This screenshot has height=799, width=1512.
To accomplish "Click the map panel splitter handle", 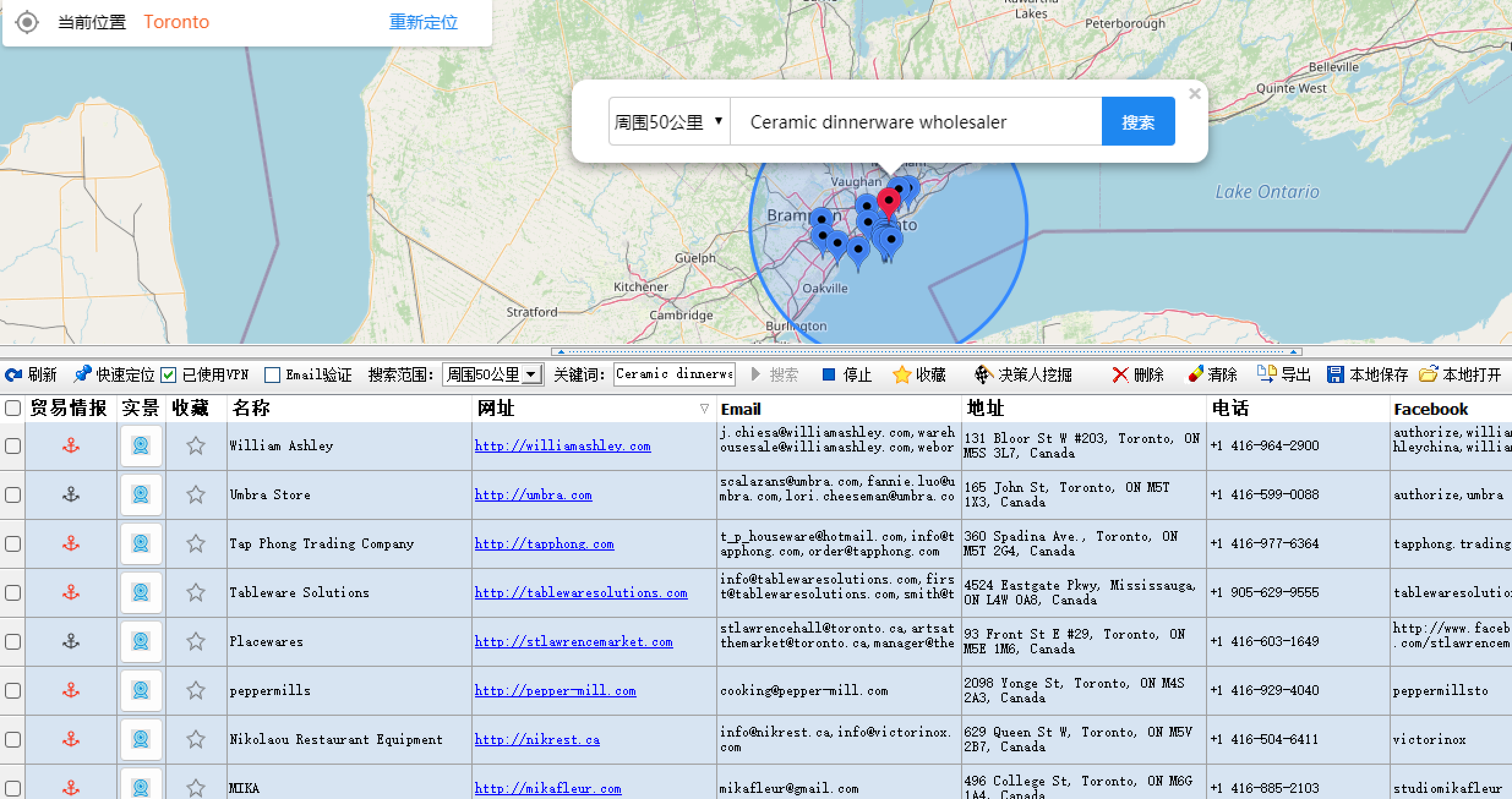I will point(926,352).
